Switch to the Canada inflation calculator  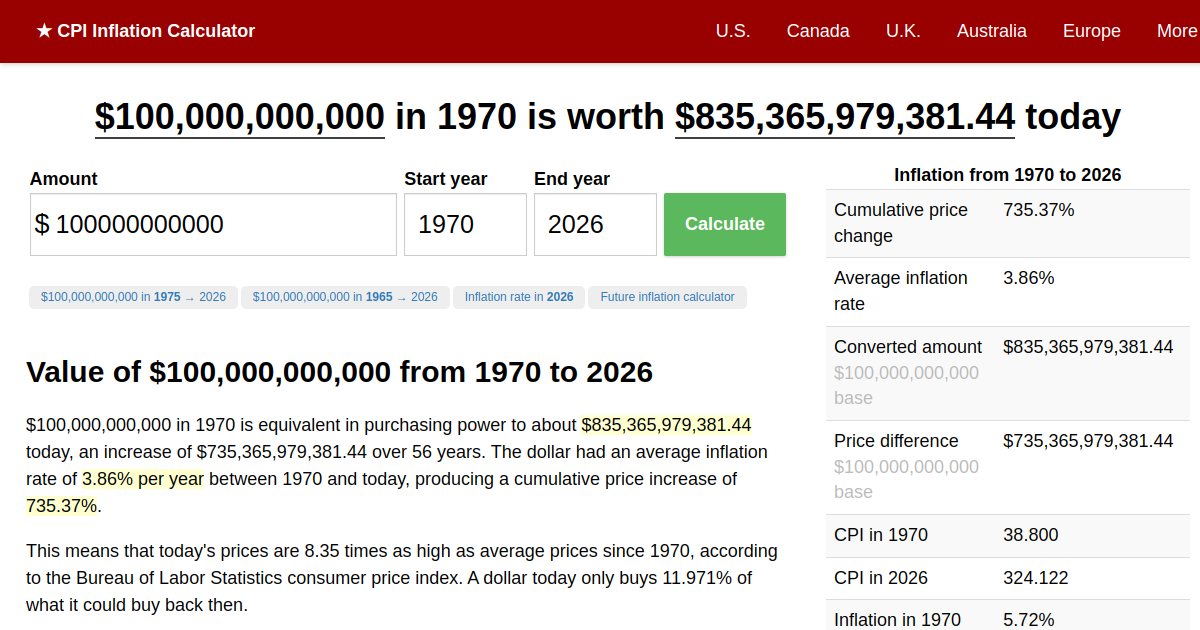[x=818, y=31]
